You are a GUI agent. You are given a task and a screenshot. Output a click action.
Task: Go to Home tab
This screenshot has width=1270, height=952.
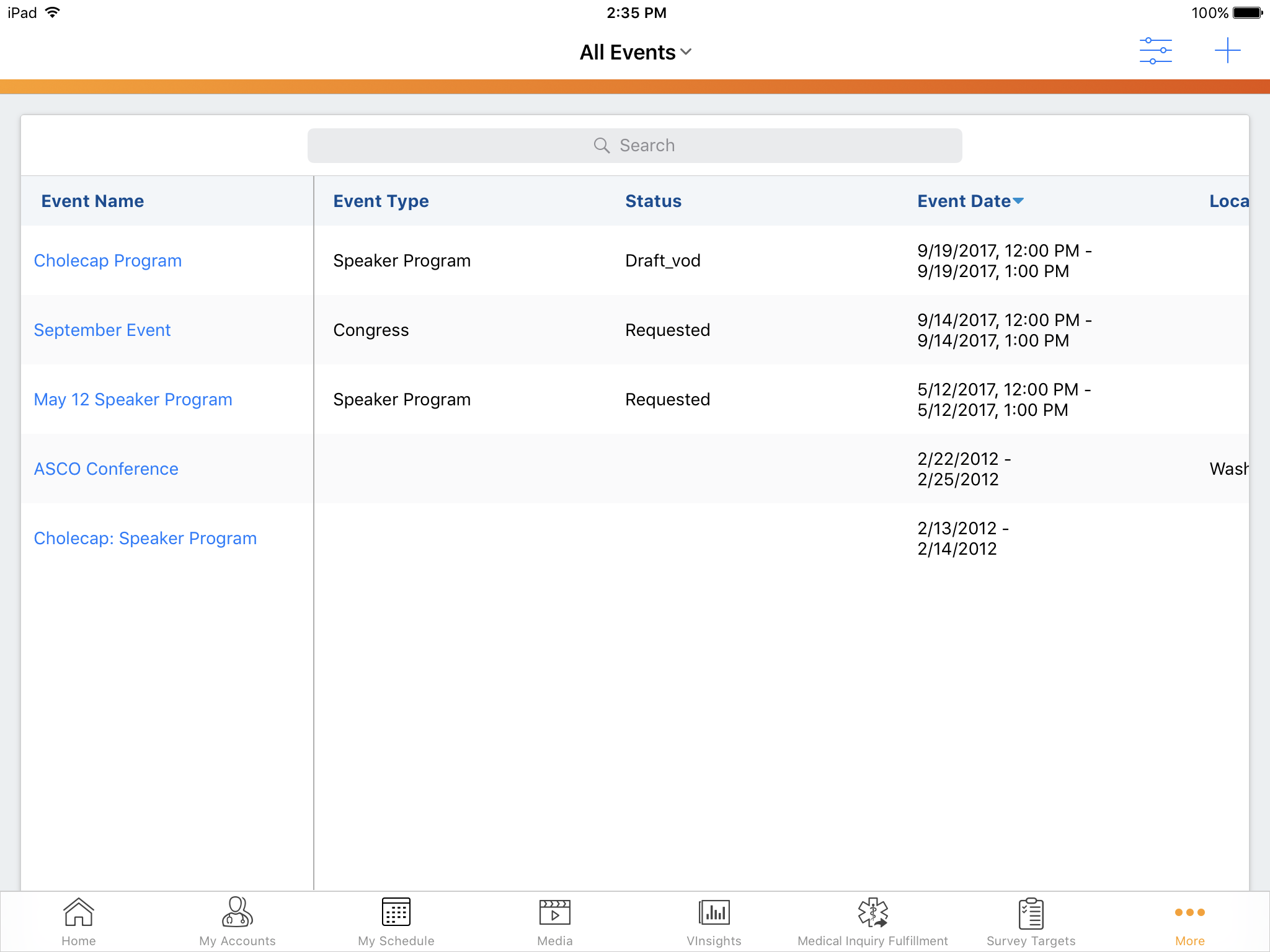(79, 922)
